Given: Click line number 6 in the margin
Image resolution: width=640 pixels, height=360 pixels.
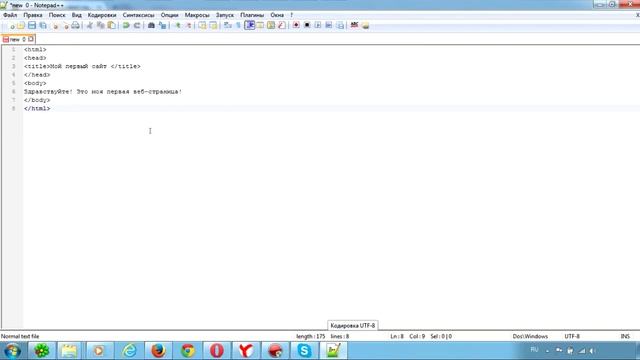Looking at the screenshot, I should point(13,91).
